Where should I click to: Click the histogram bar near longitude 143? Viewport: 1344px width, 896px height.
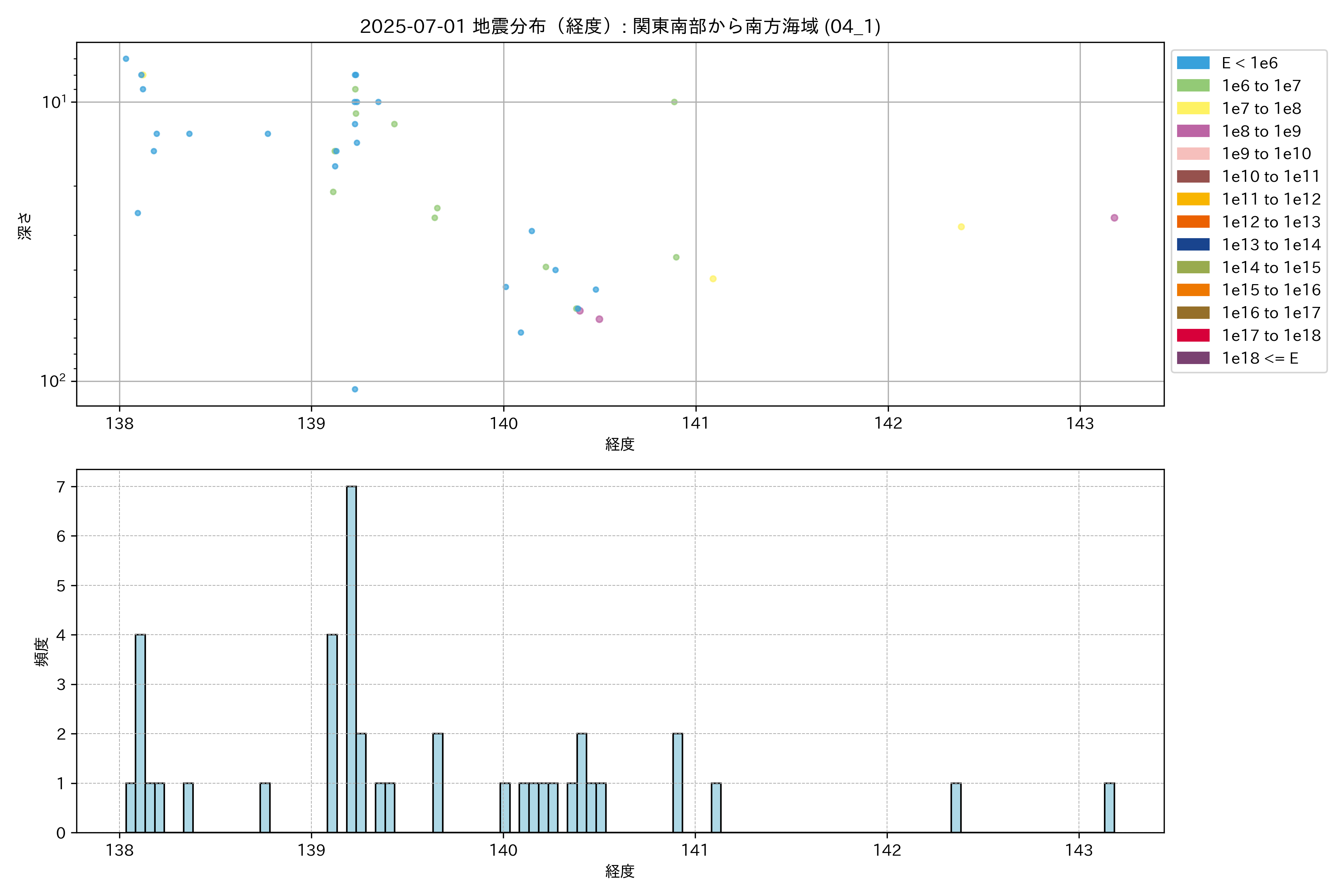tap(1109, 808)
